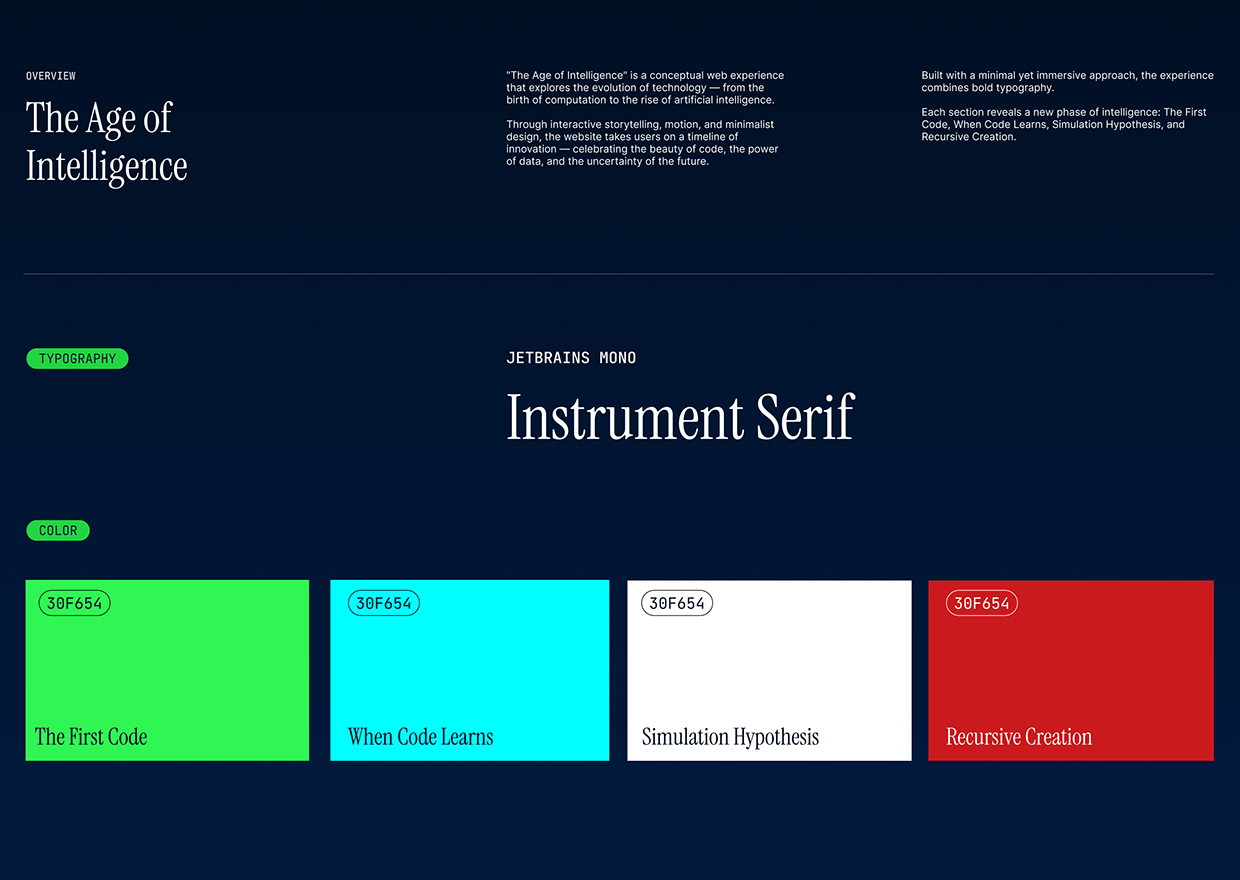Image resolution: width=1240 pixels, height=880 pixels.
Task: Click the hex code badge on cyan swatch
Action: [384, 603]
